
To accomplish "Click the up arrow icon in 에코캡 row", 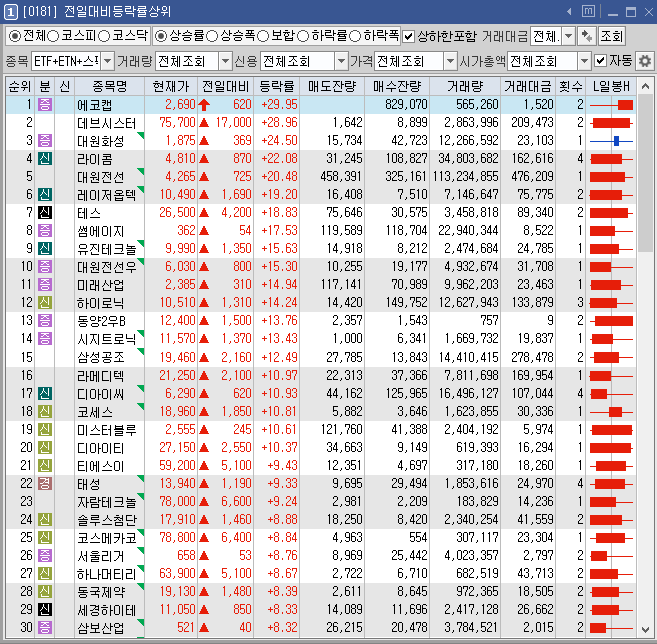I will 204,104.
